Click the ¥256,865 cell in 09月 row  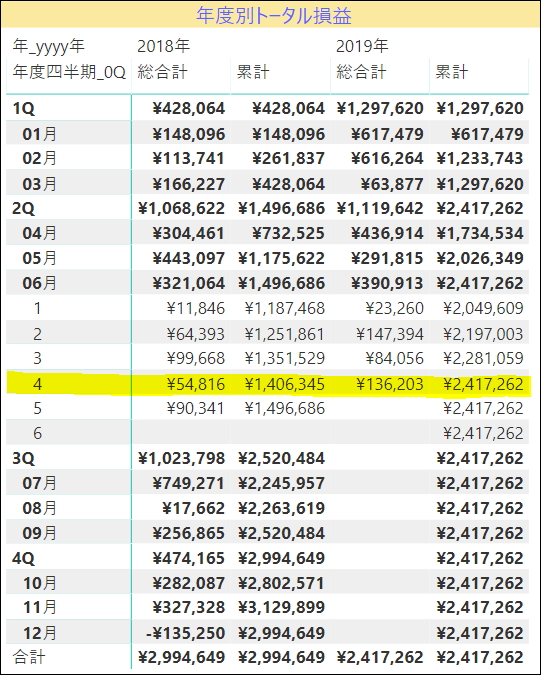tap(189, 533)
